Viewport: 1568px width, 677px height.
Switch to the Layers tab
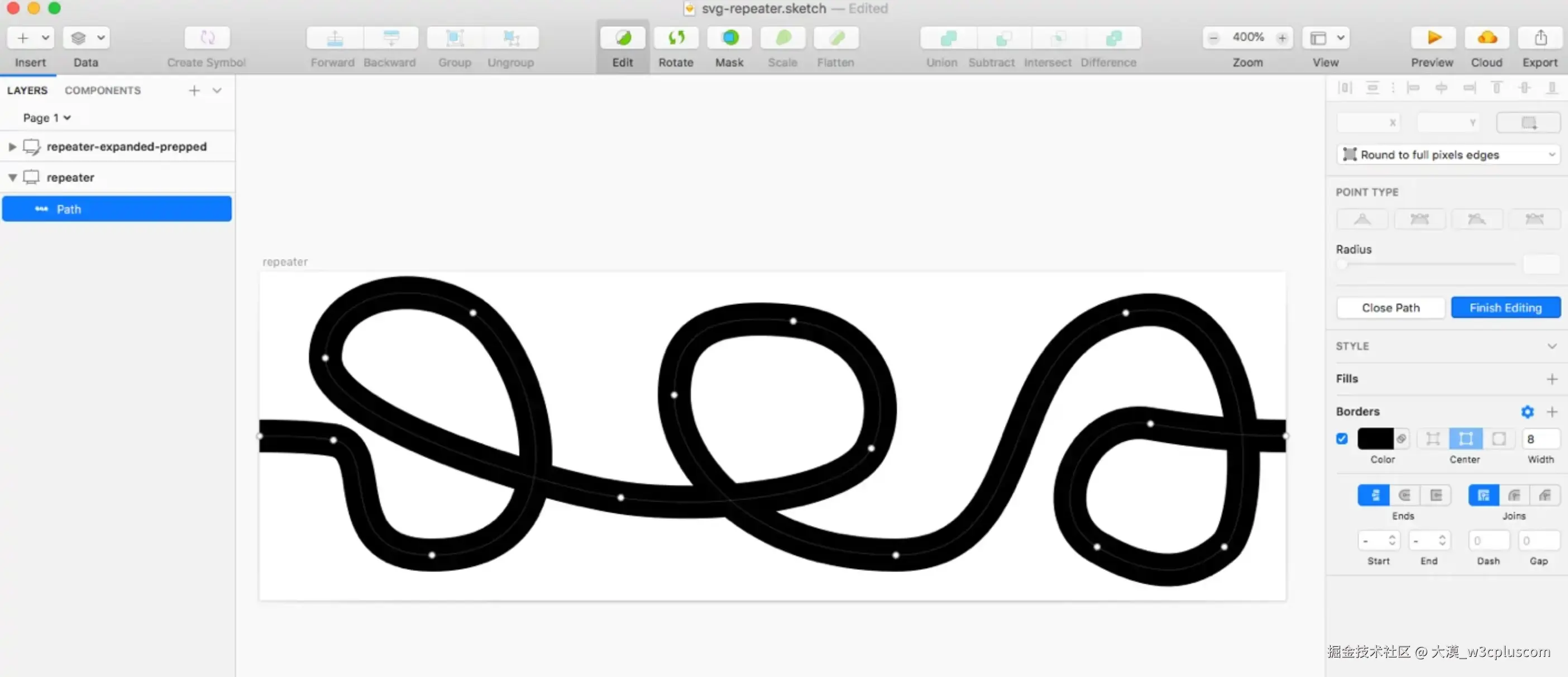coord(27,90)
